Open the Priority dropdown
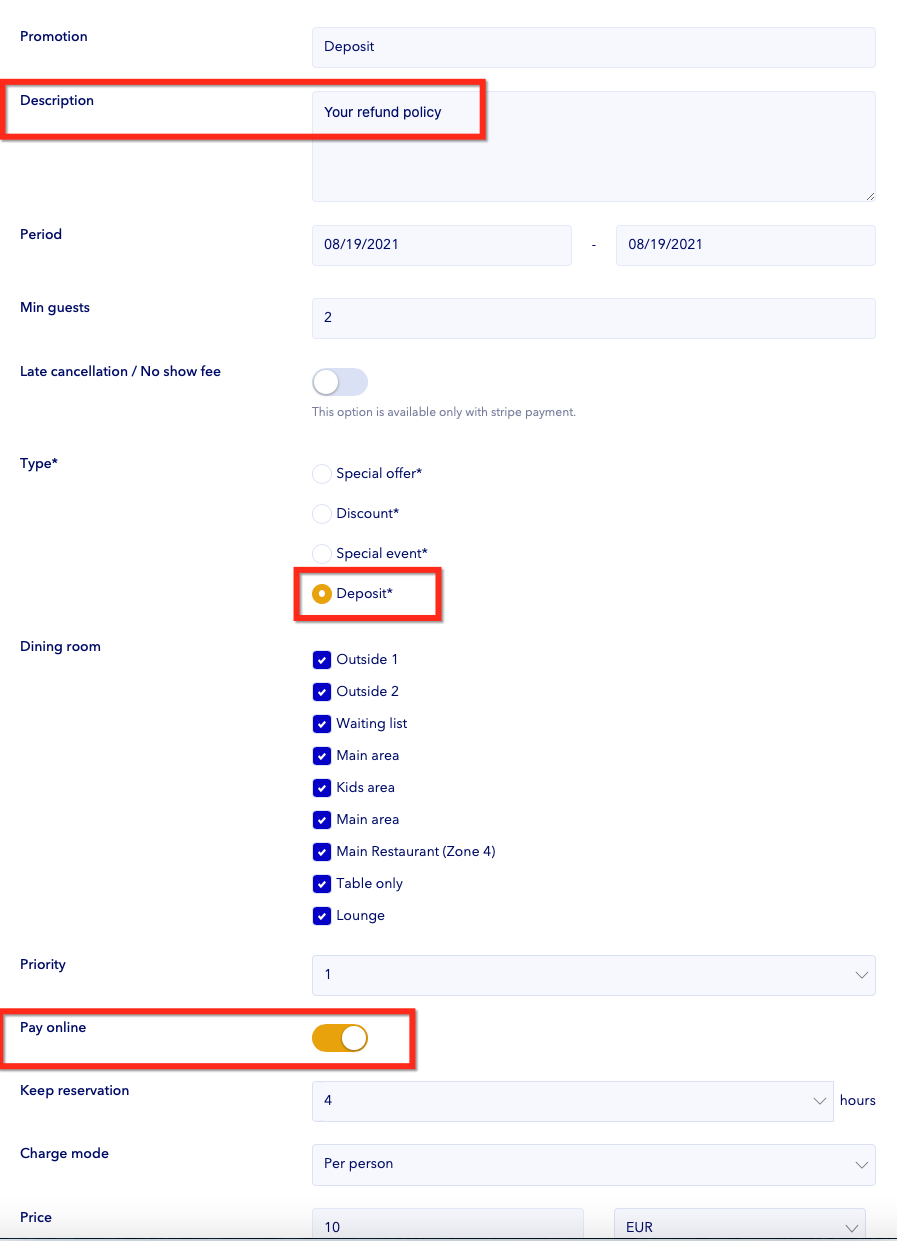Screen dimensions: 897x1241 (593, 975)
